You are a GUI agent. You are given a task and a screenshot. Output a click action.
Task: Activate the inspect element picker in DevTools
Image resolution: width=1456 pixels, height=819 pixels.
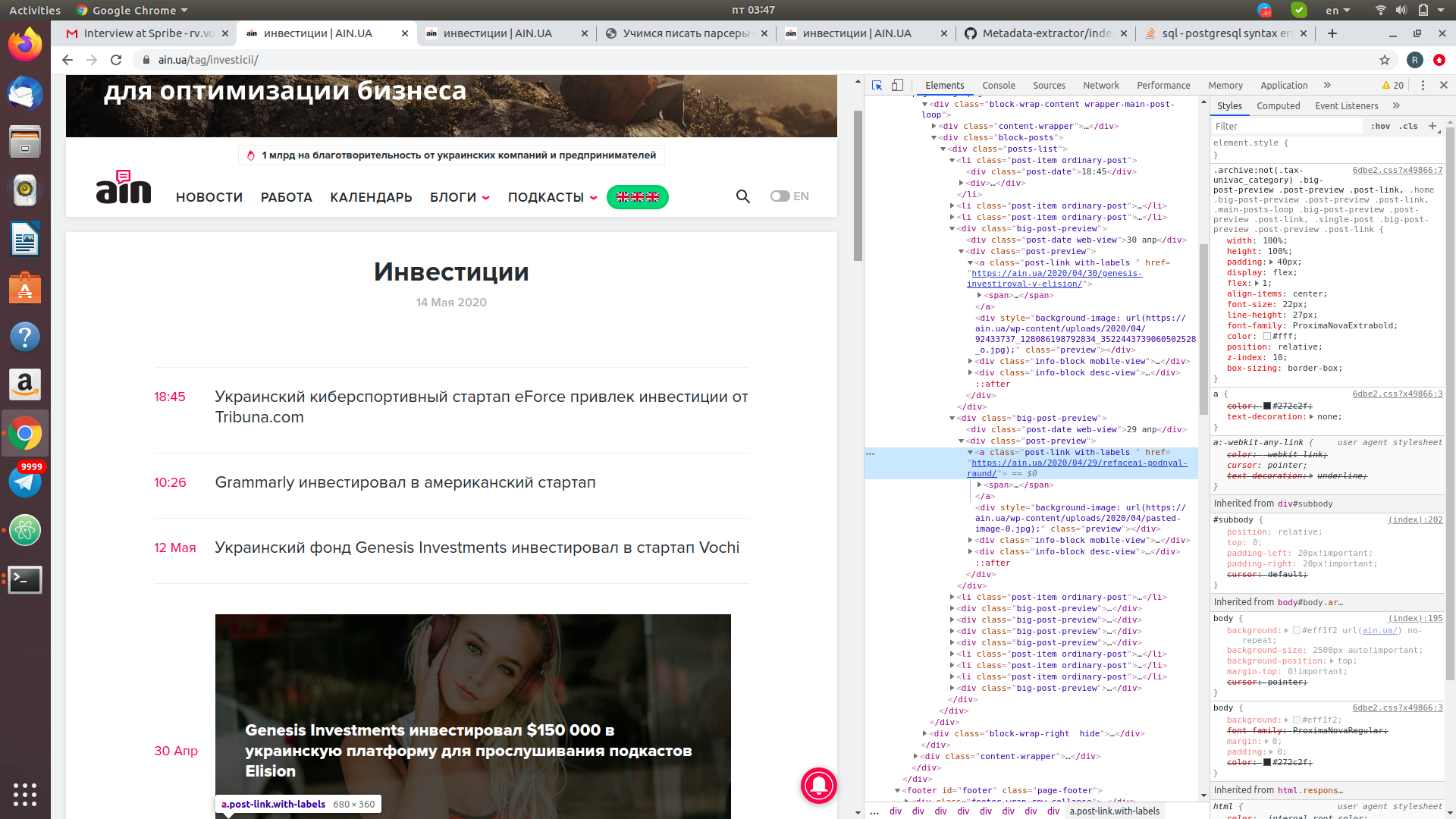[x=877, y=86]
